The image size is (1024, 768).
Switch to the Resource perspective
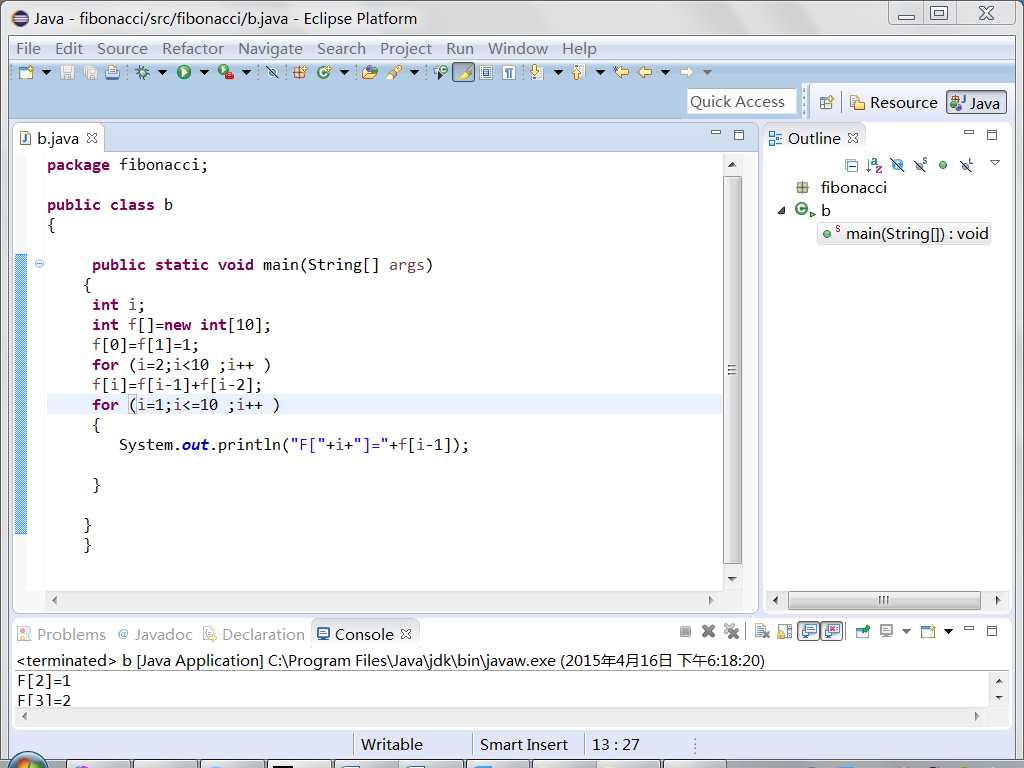pos(893,103)
